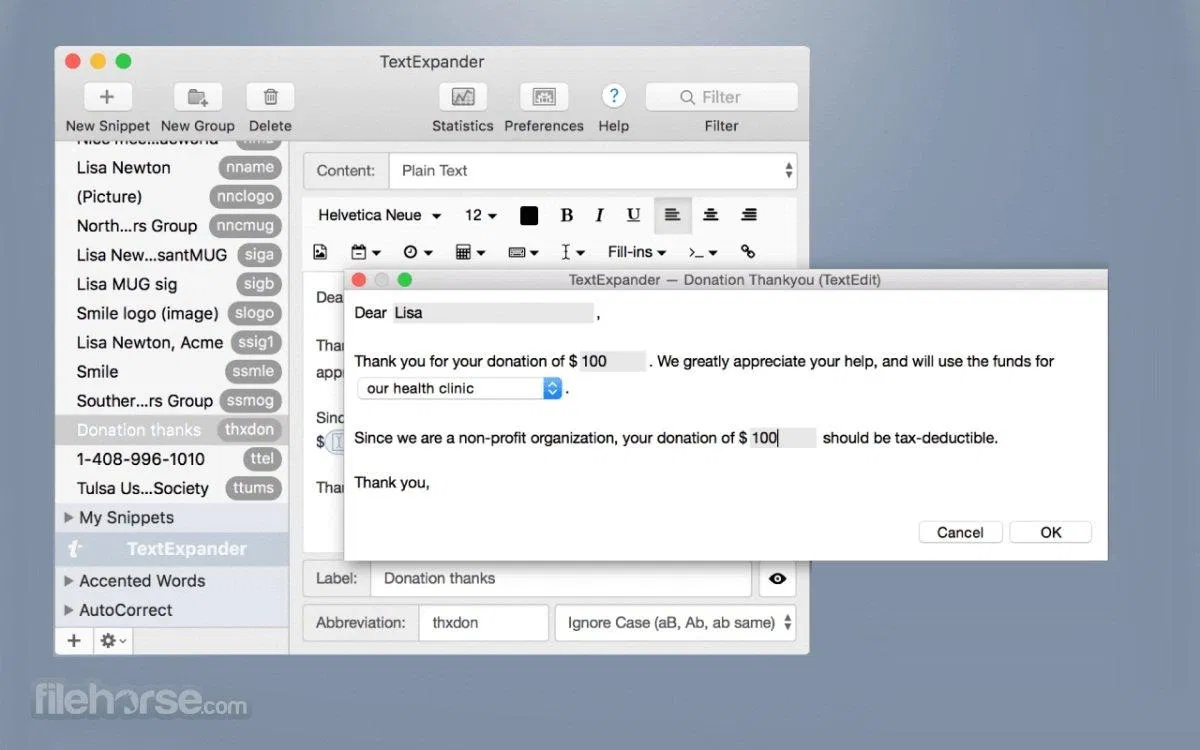
Task: Select the Smile snippet
Action: (172, 371)
